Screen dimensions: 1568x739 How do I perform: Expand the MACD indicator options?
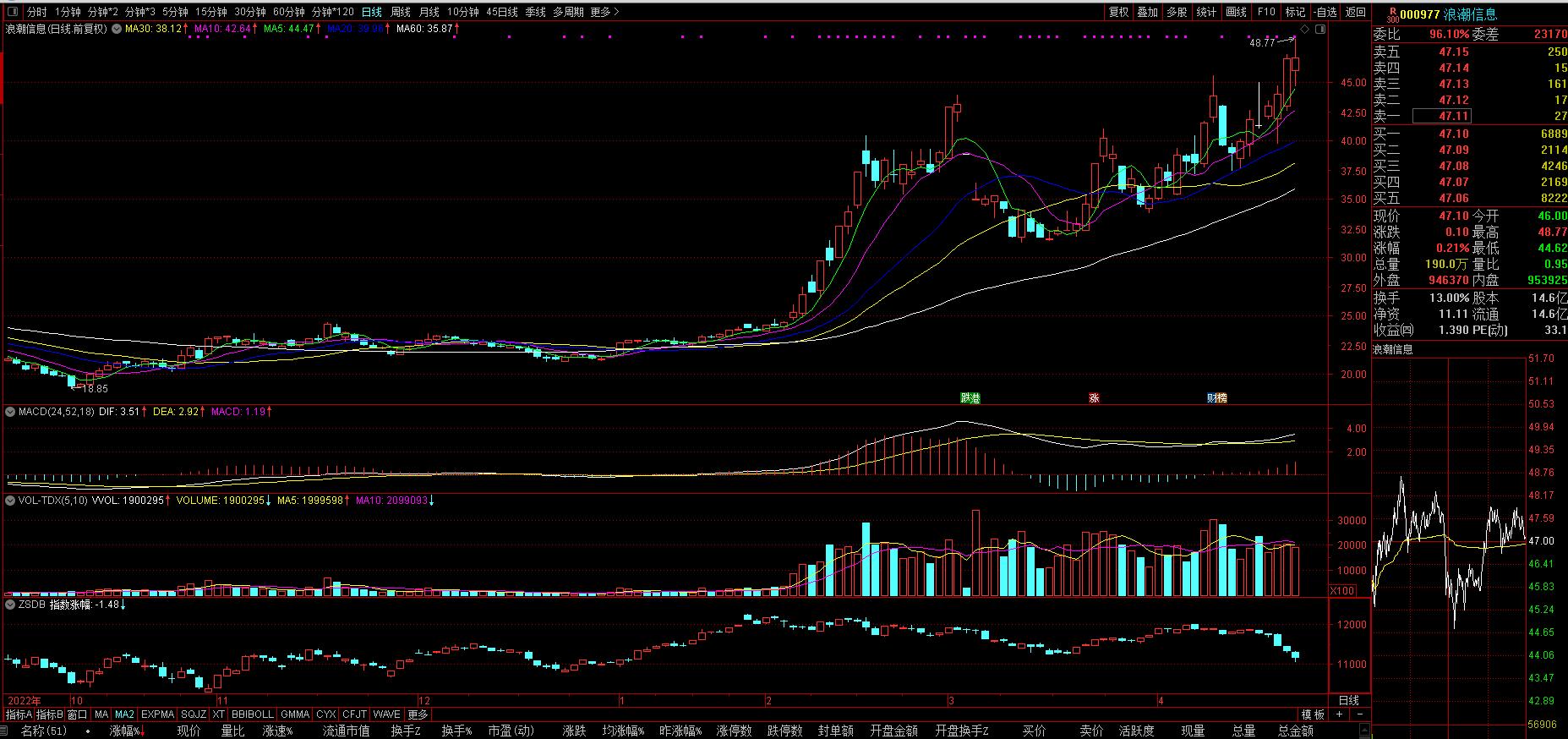11,412
